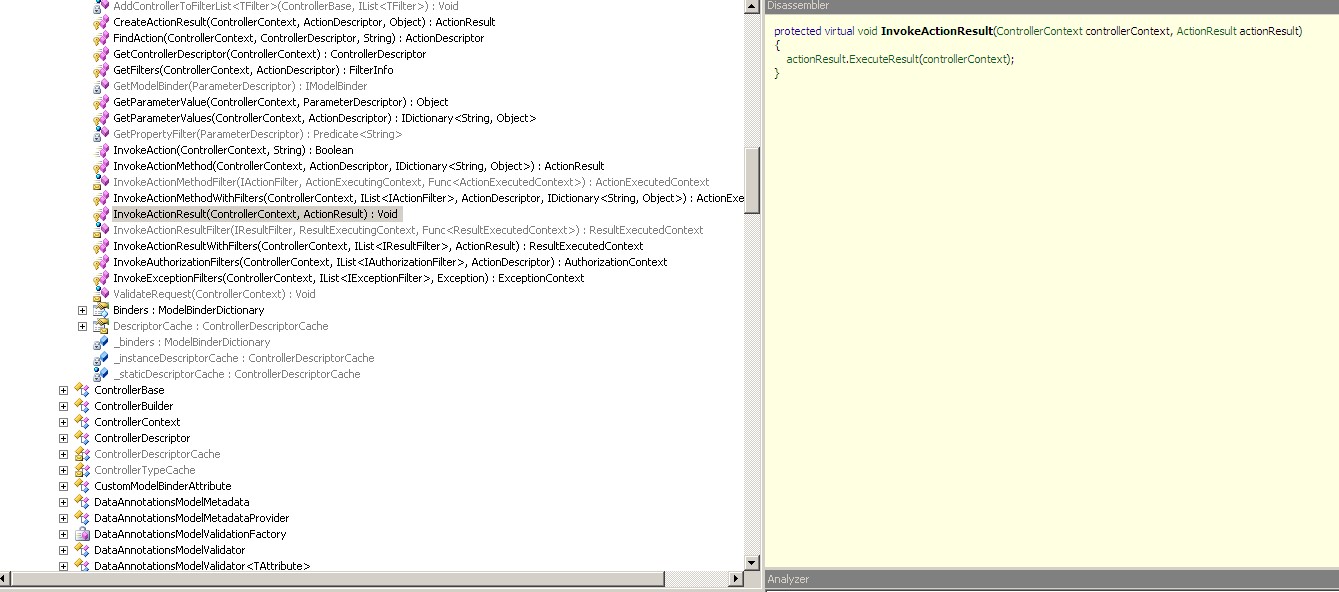Follow ControllerContext type link in disassembler signature
The width and height of the screenshot is (1339, 592).
pyautogui.click(x=1040, y=32)
